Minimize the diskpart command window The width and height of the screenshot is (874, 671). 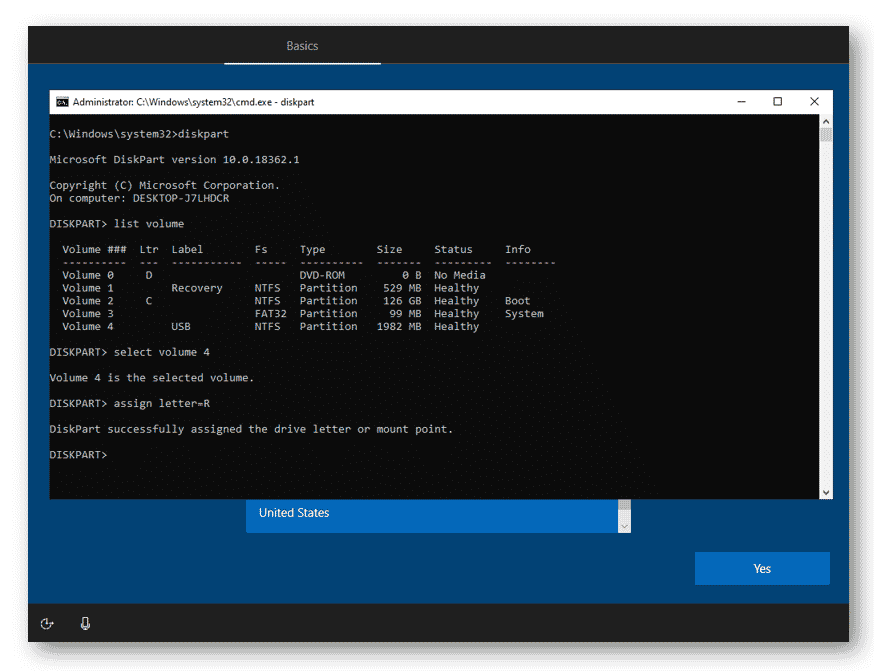(741, 101)
